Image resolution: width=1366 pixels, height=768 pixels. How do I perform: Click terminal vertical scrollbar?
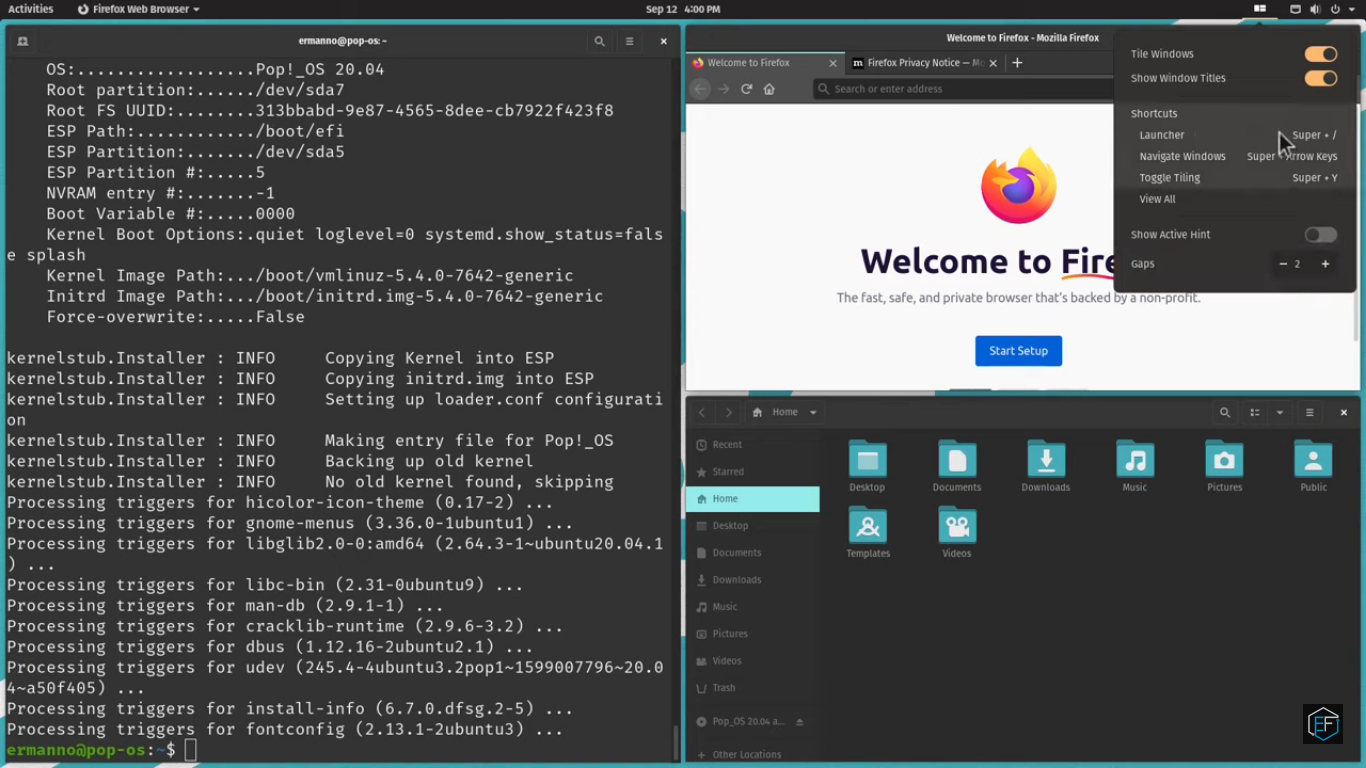pyautogui.click(x=674, y=743)
